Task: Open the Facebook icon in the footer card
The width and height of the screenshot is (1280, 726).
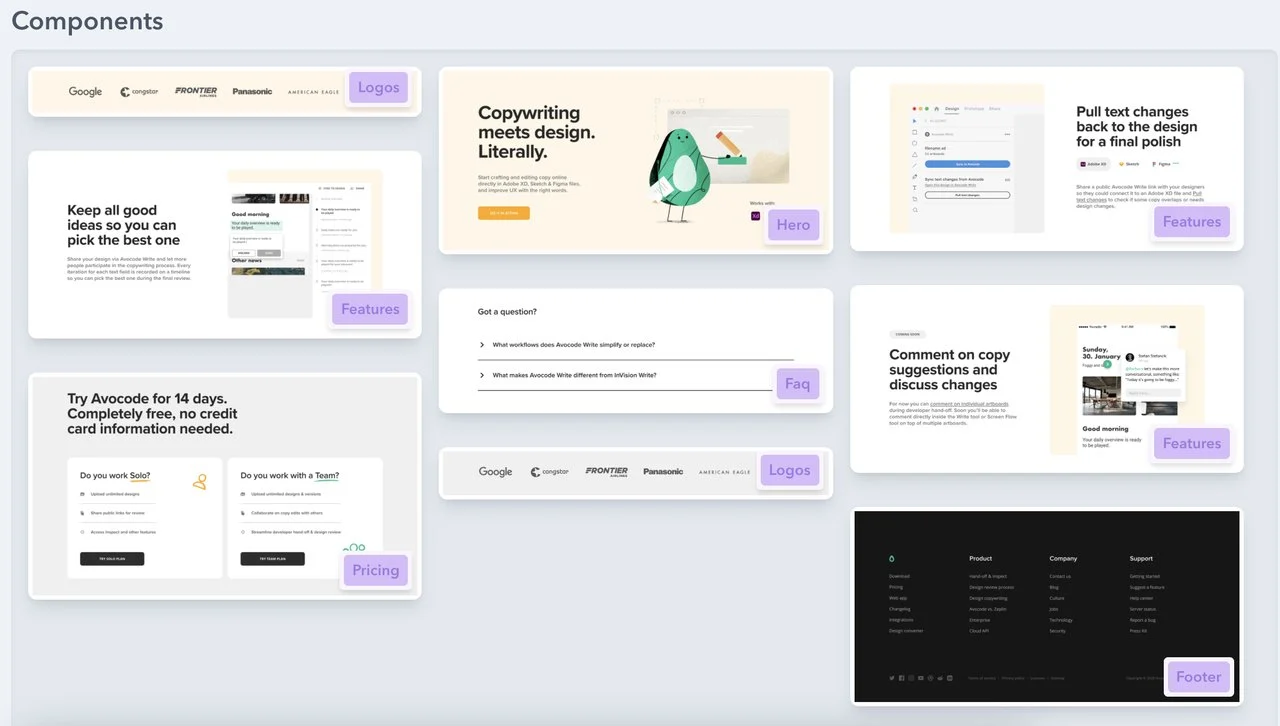Action: [901, 678]
